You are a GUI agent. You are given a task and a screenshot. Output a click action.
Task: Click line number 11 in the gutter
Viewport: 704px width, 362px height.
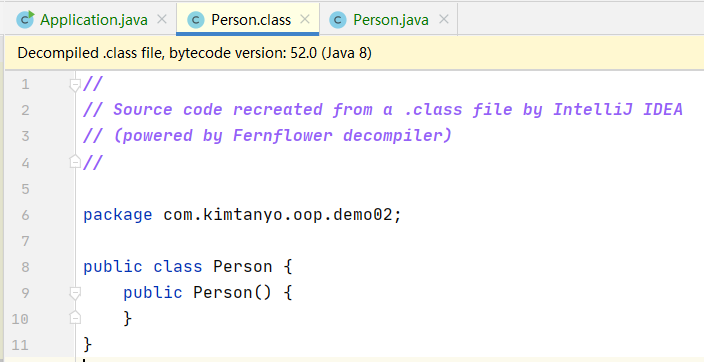pos(20,345)
